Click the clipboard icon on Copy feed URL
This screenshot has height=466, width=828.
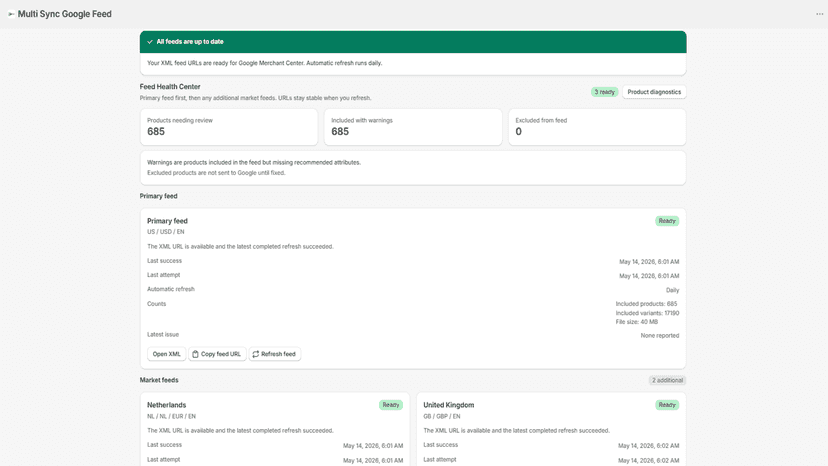pyautogui.click(x=195, y=354)
